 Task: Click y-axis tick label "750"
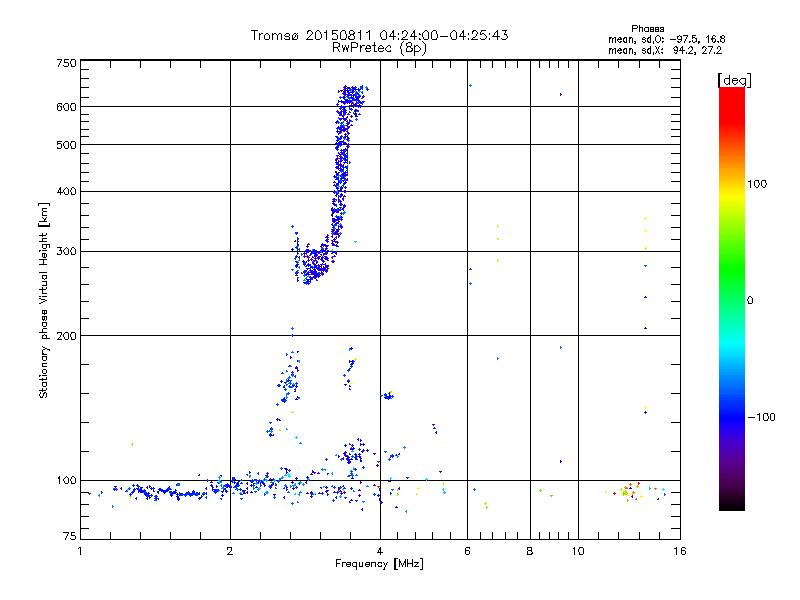[x=66, y=63]
